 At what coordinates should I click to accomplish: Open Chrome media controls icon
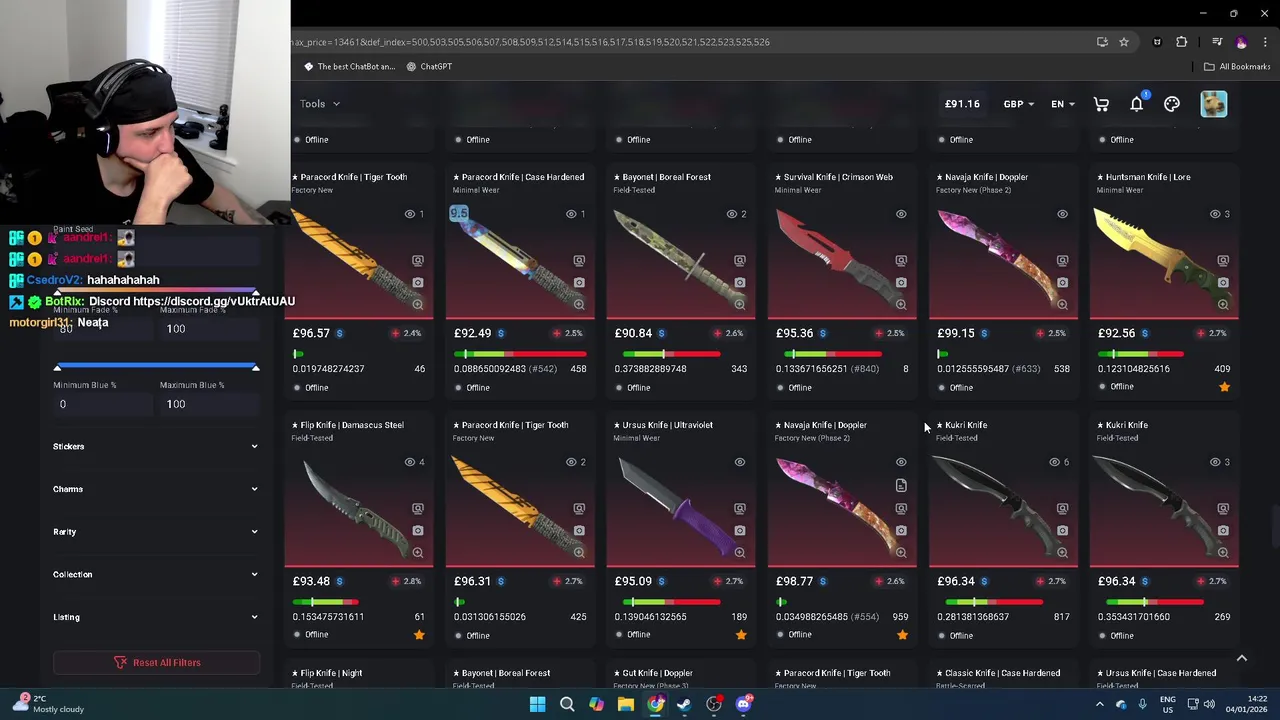coord(1217,42)
